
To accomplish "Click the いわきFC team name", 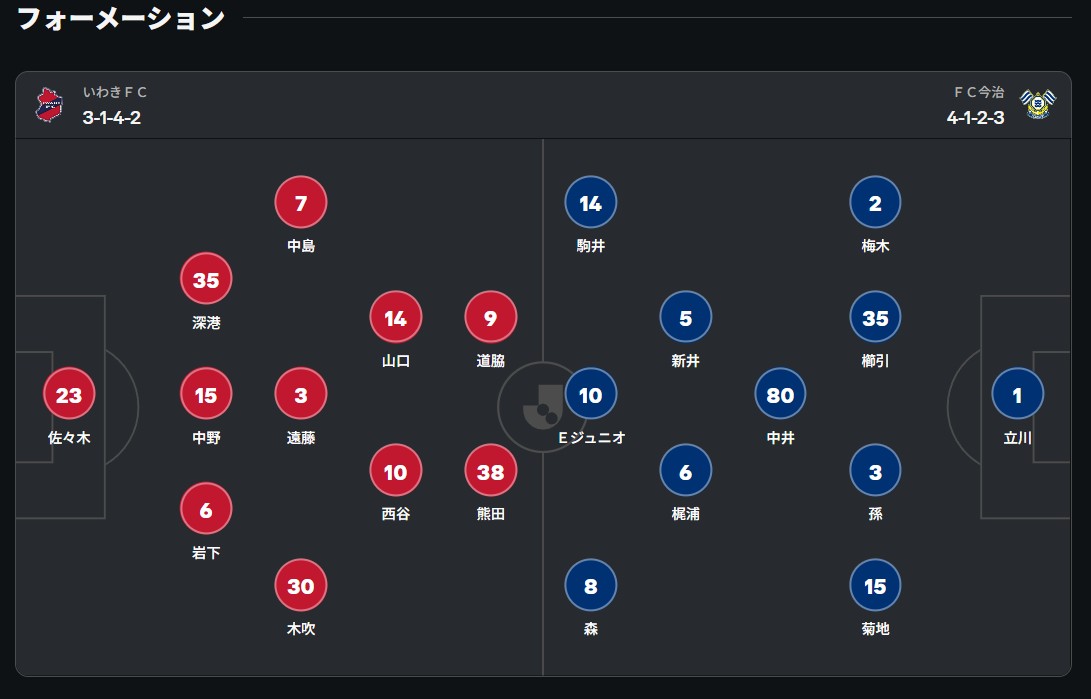I will click(x=115, y=92).
